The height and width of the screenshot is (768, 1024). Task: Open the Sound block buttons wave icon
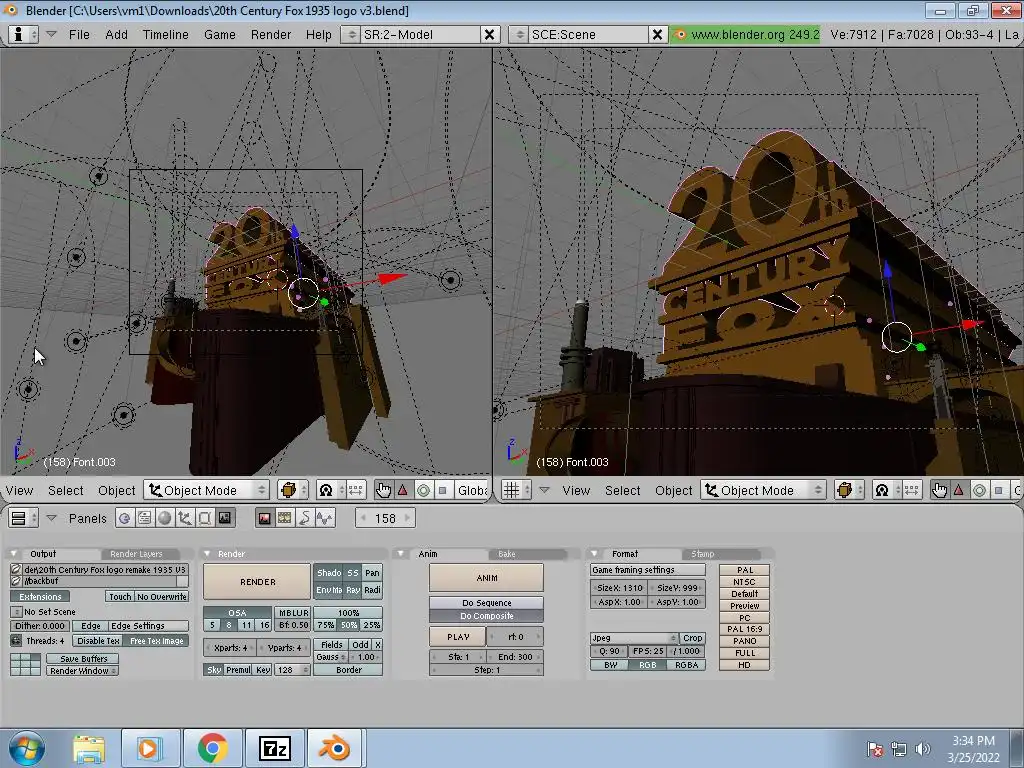[x=325, y=518]
